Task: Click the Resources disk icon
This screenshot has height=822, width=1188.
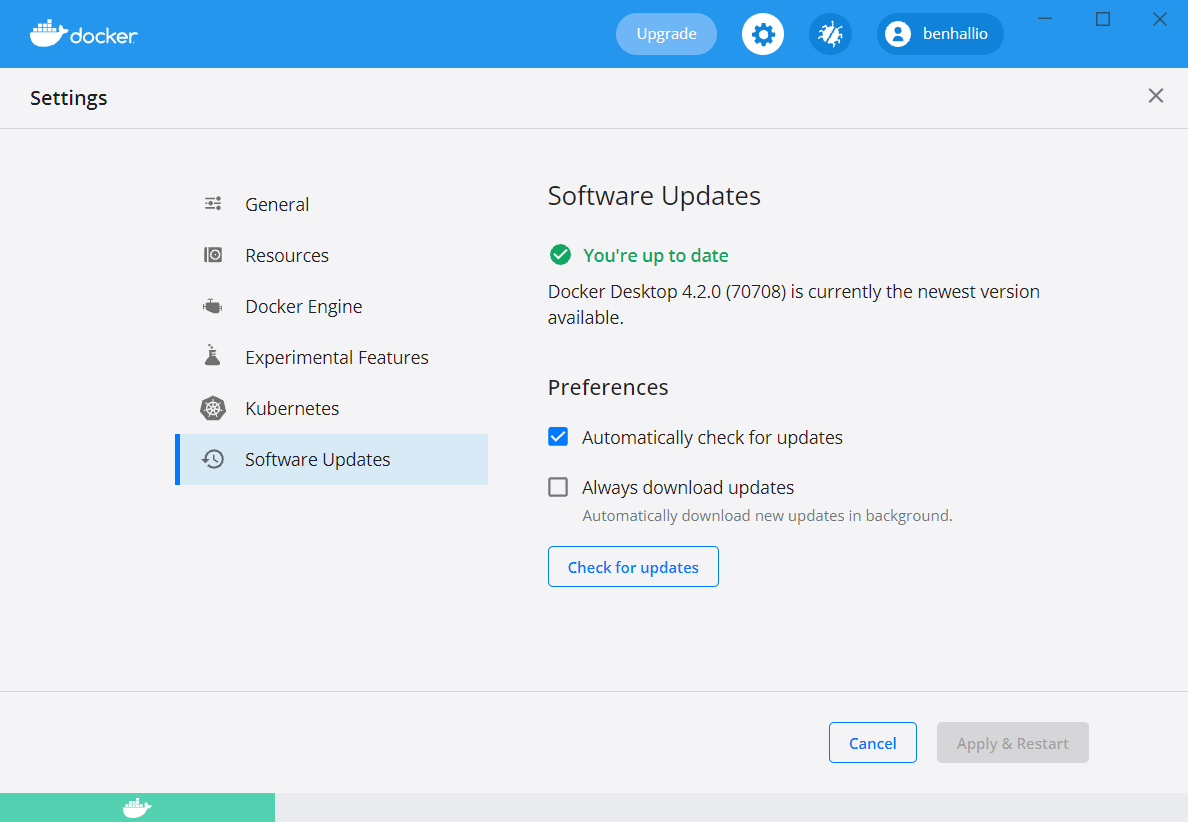Action: click(x=213, y=255)
